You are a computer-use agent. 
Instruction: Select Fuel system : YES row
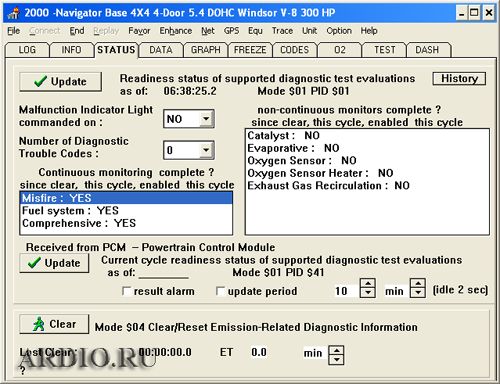pos(126,211)
